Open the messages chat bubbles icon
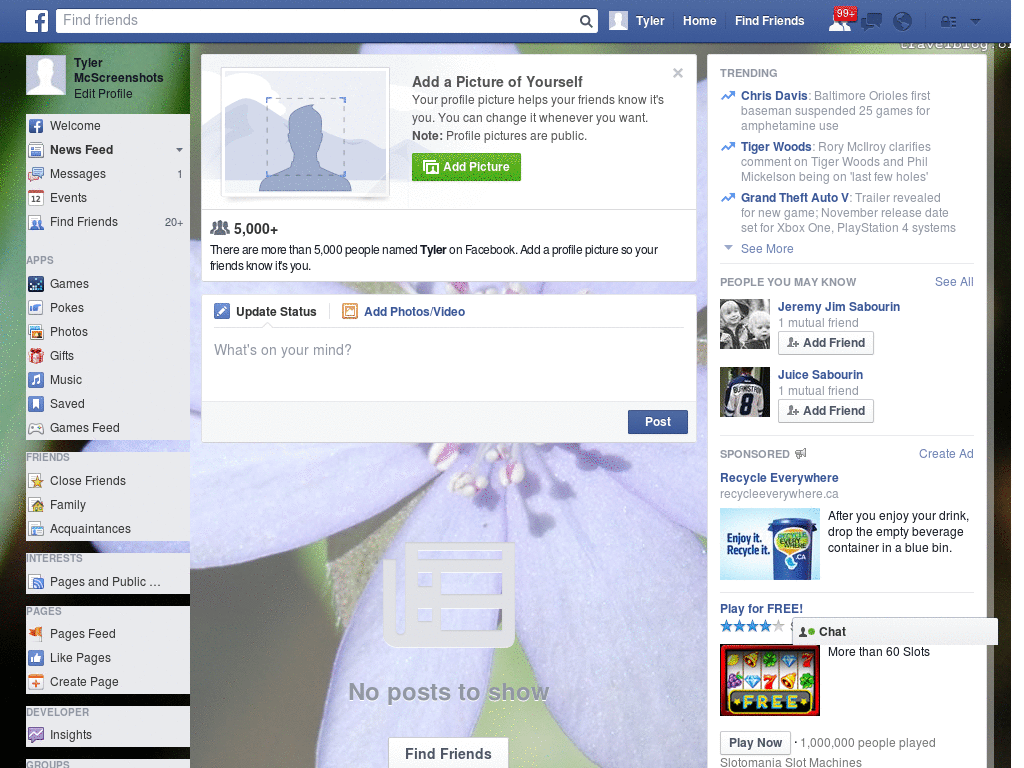1024x768 pixels. click(871, 22)
